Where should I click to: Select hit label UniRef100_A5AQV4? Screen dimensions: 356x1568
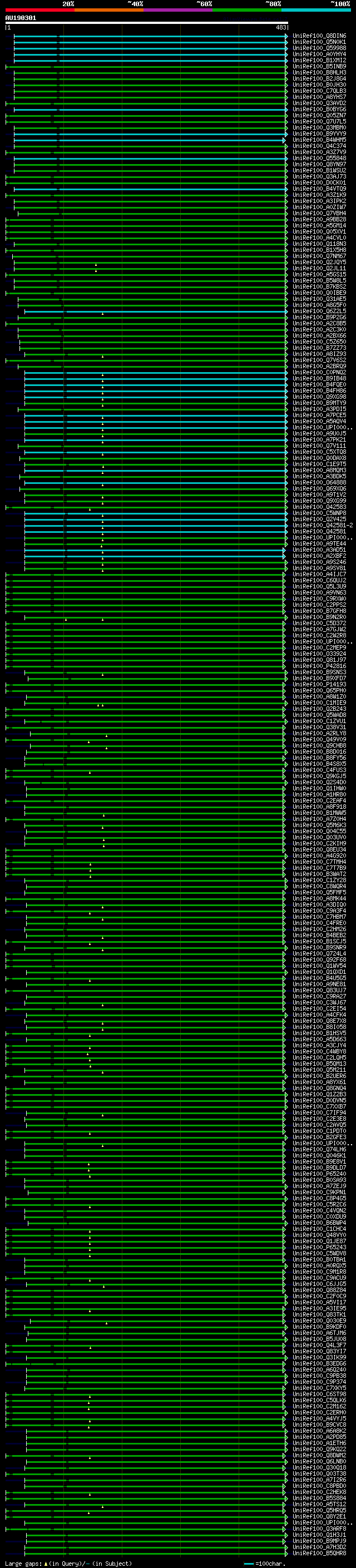(x=319, y=421)
